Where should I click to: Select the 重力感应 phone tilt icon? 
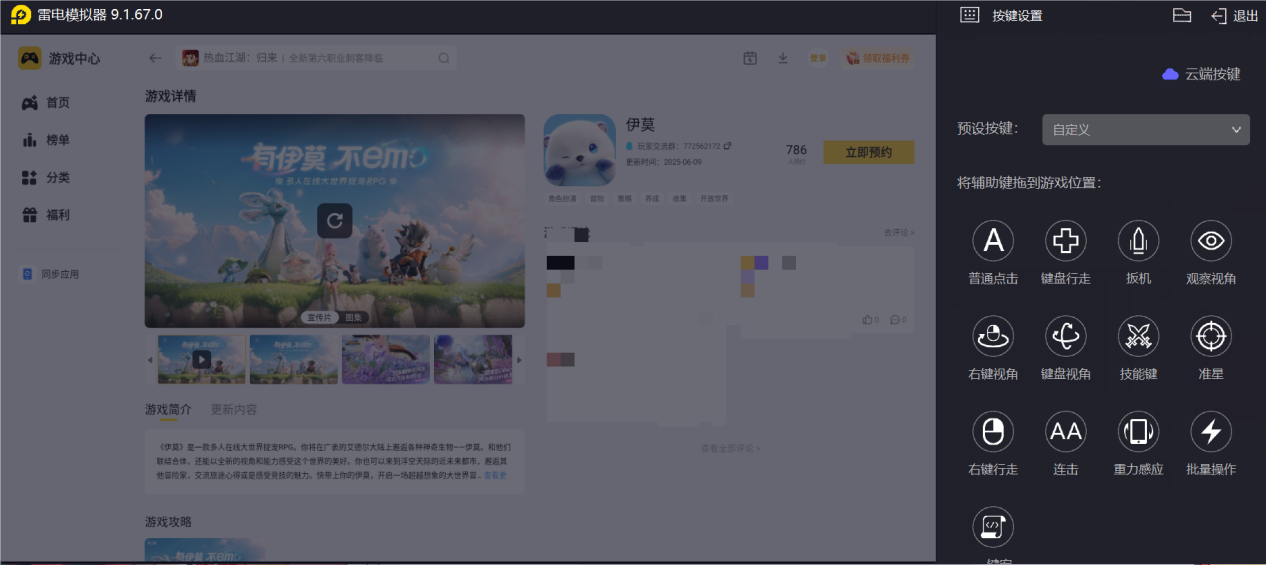coord(1138,431)
